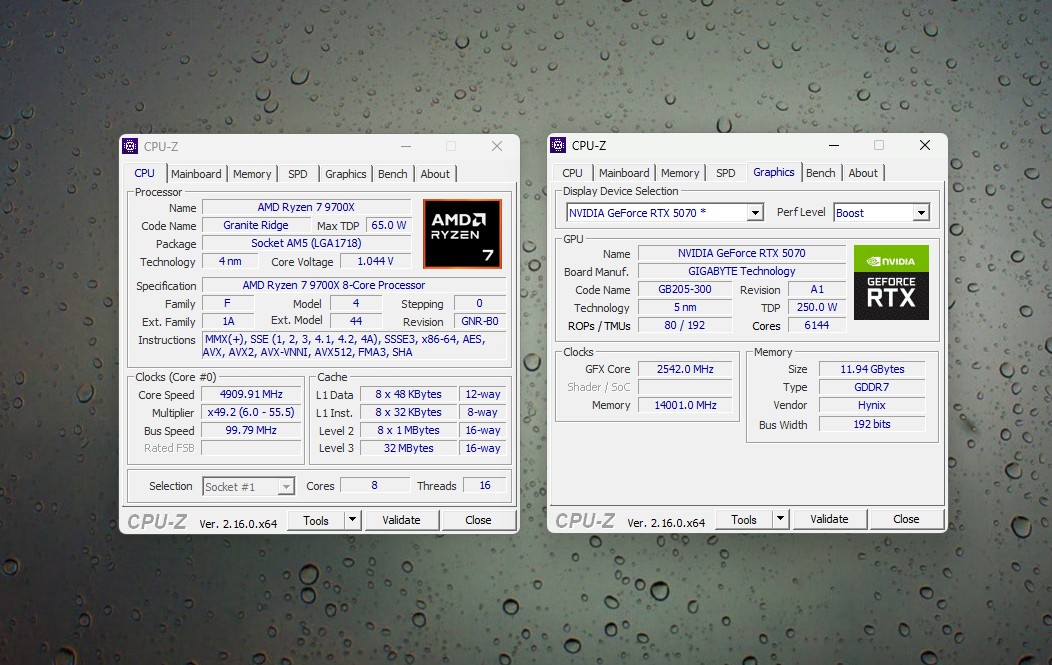Click Validate button in left window
The width and height of the screenshot is (1052, 665).
click(x=401, y=520)
